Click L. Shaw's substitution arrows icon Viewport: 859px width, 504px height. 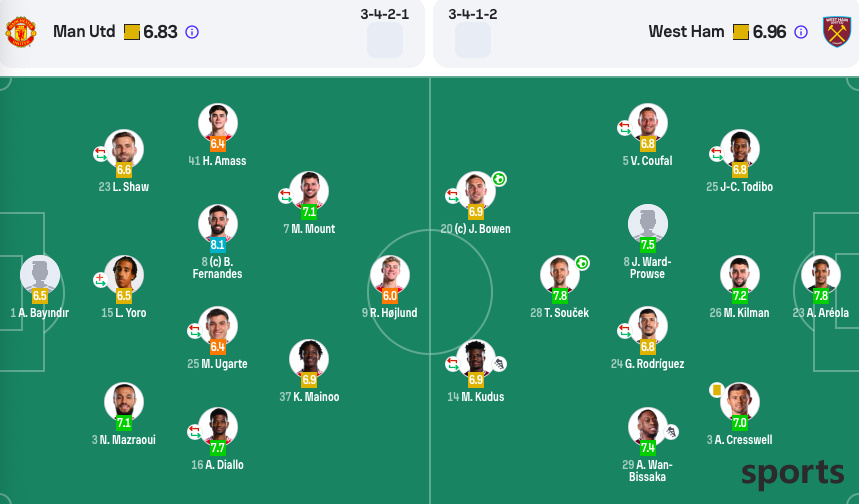[x=100, y=154]
